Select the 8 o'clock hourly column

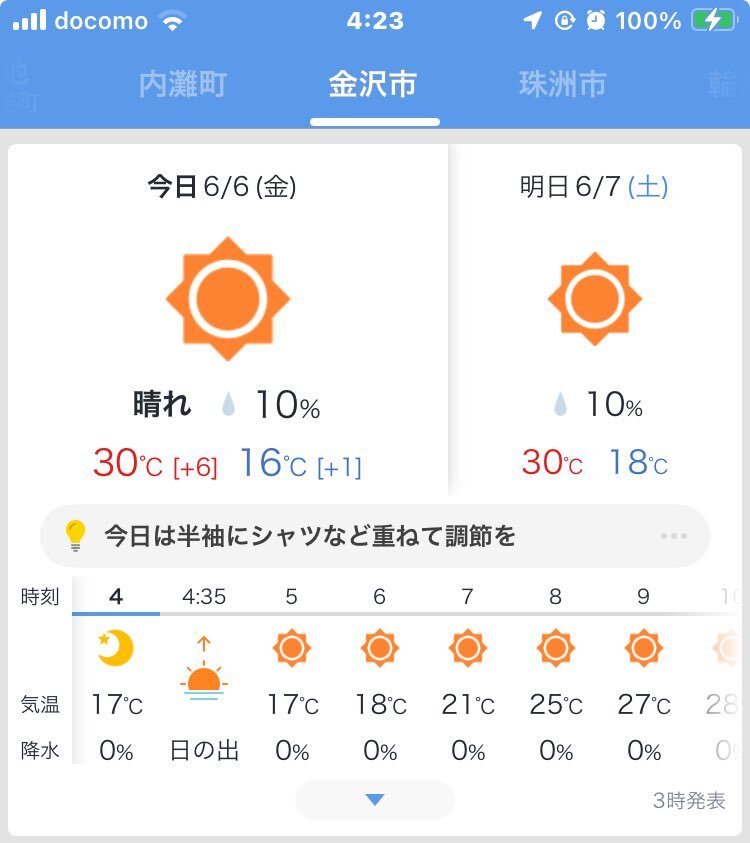[555, 675]
